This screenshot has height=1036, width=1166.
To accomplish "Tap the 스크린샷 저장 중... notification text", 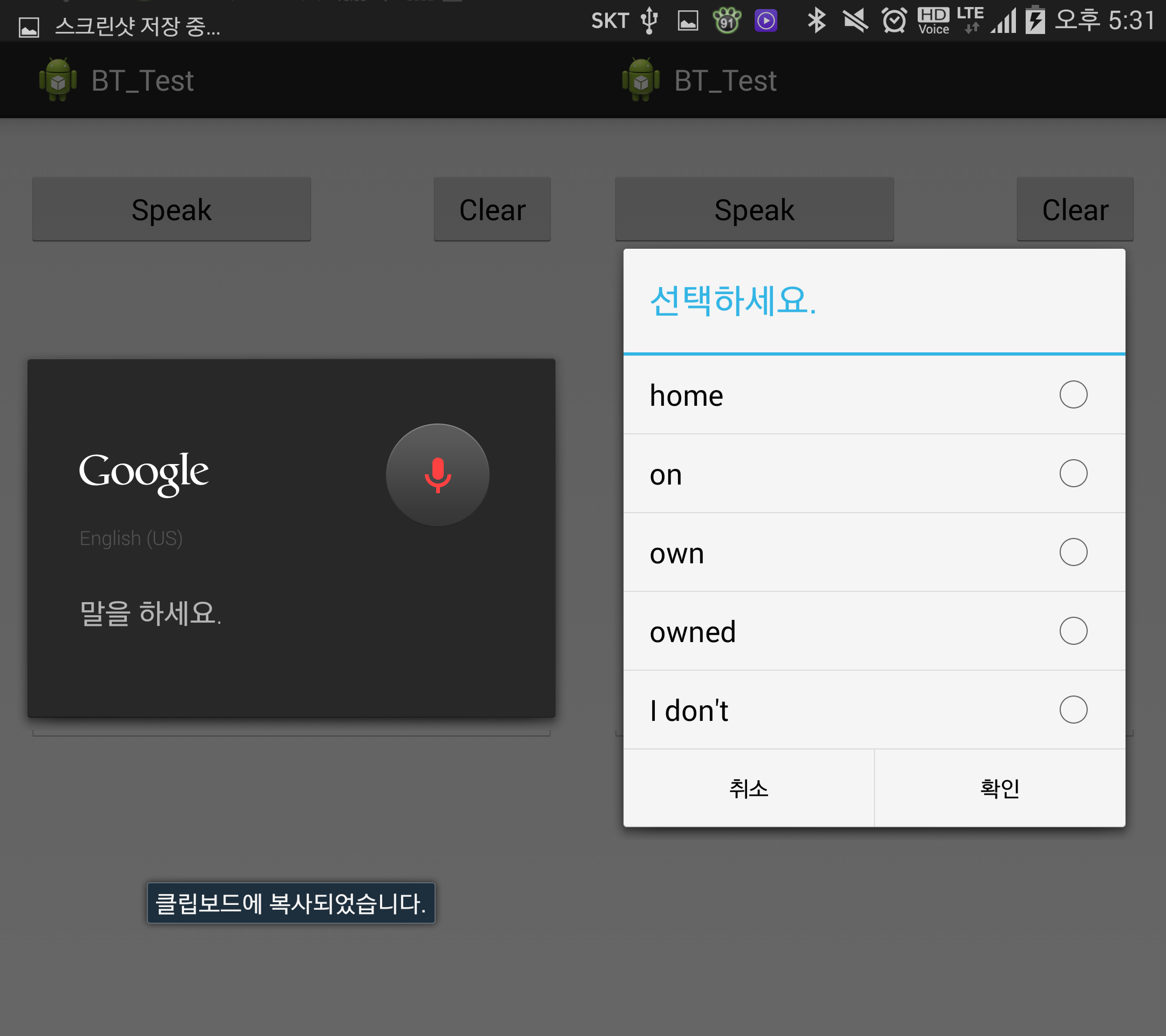I will tap(138, 26).
